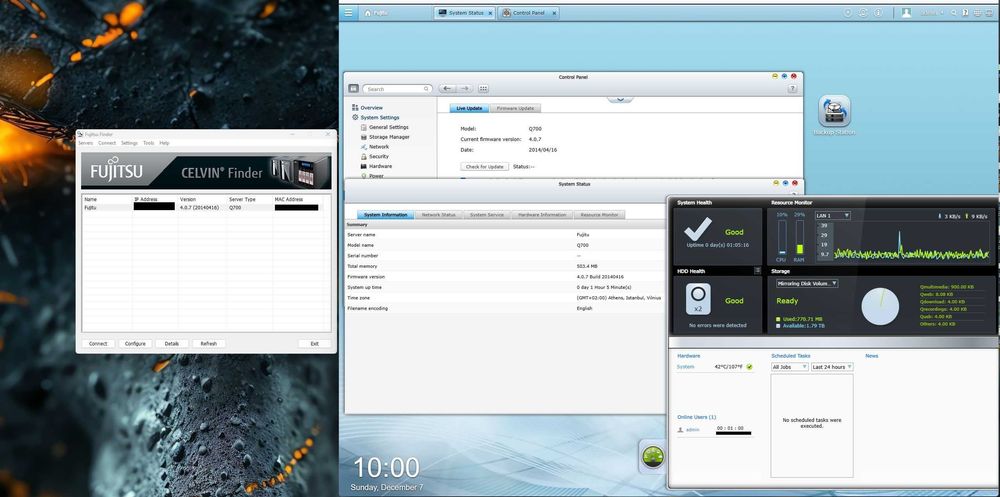Open the dashboard monitor icon at far right of top bar
This screenshot has height=497, width=1000.
tap(989, 13)
